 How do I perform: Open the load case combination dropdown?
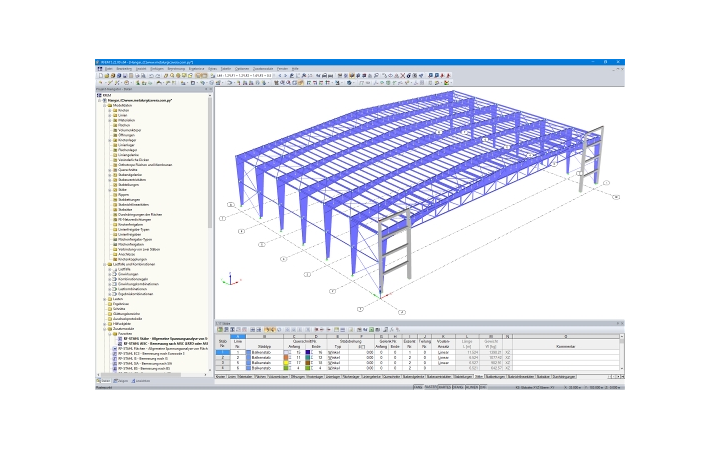click(x=244, y=75)
